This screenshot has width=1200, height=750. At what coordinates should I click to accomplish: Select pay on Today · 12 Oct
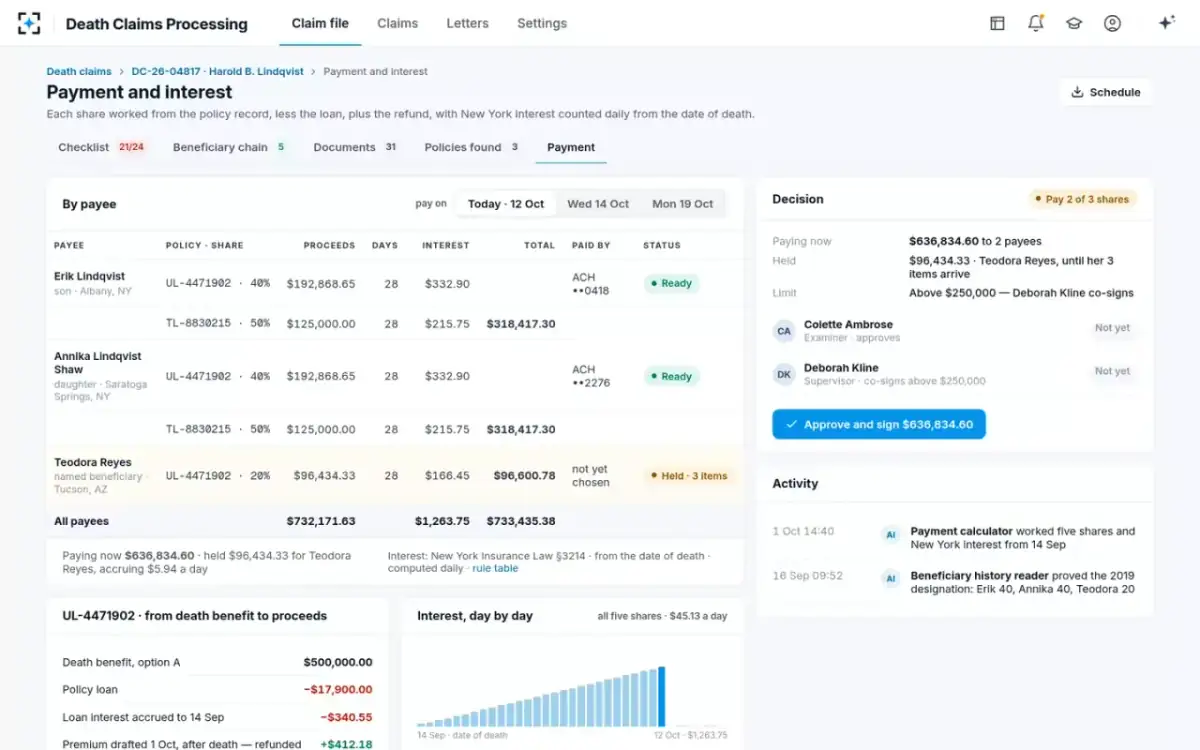(506, 204)
